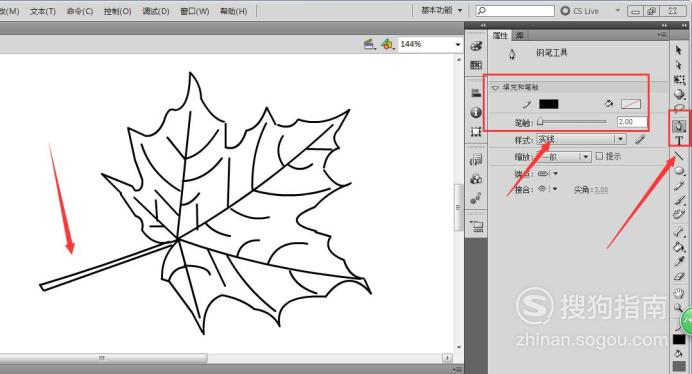Open the Components panel icon
This screenshot has height=374, width=692.
[476, 179]
